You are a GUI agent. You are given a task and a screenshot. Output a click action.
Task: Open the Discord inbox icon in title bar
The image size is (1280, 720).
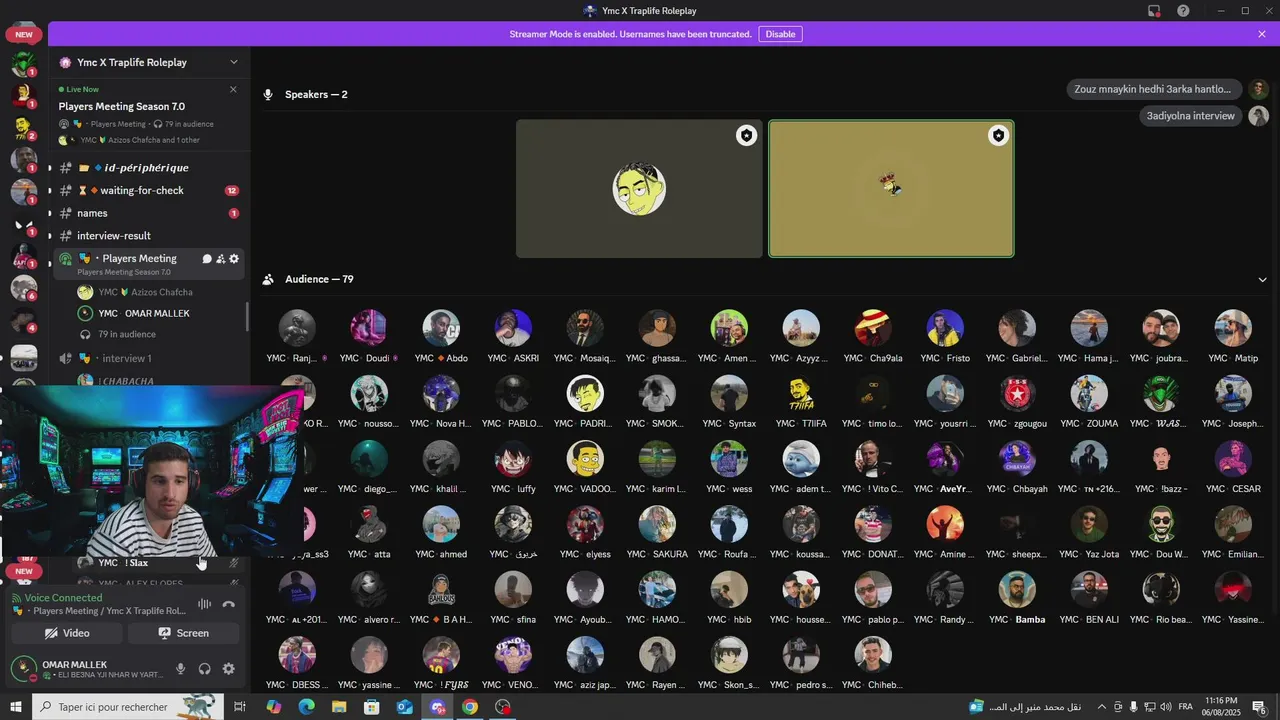coord(1154,11)
